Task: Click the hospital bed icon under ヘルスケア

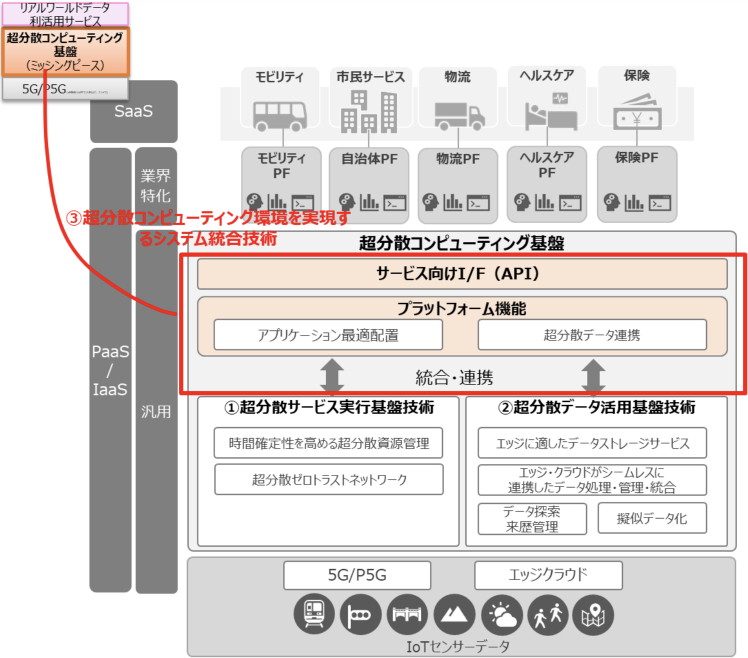Action: (546, 111)
